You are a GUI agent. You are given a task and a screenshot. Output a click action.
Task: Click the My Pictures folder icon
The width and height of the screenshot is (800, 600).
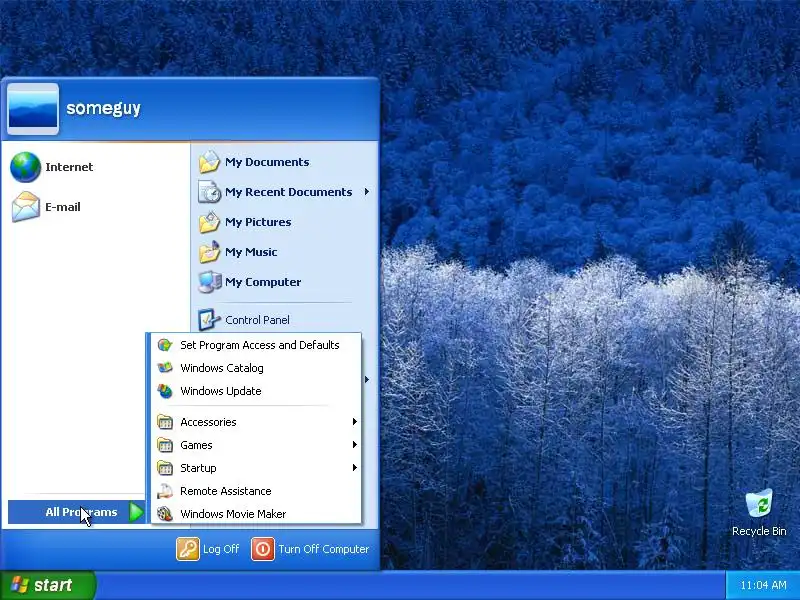pyautogui.click(x=209, y=222)
